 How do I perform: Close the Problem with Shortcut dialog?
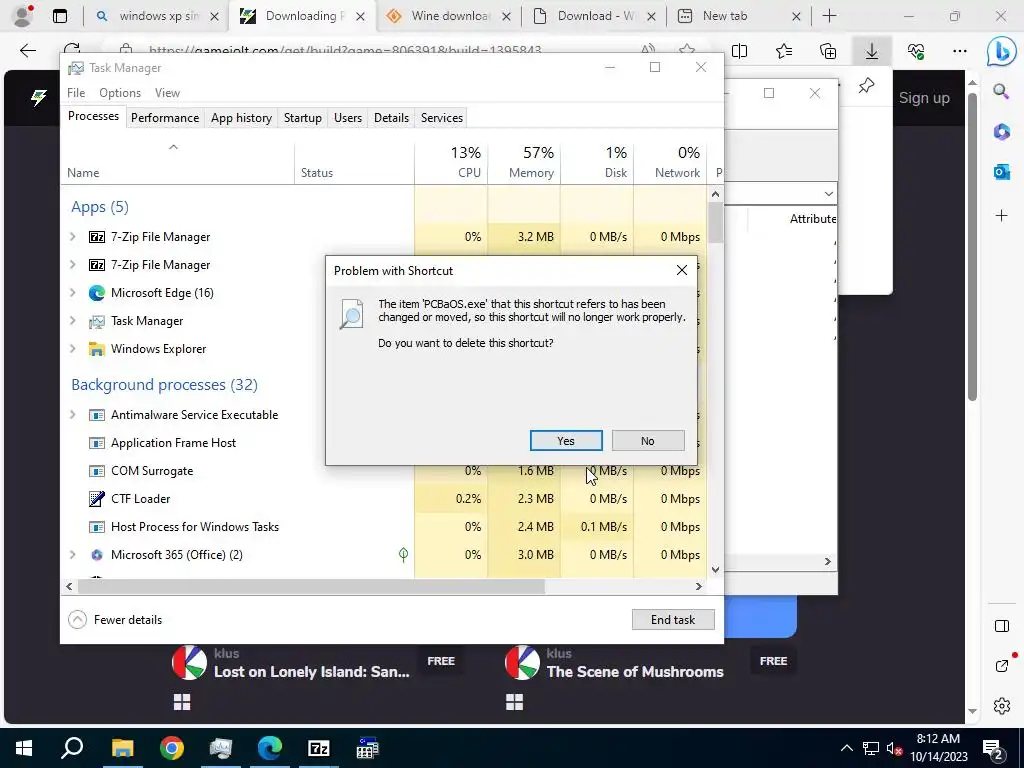pyautogui.click(x=682, y=270)
